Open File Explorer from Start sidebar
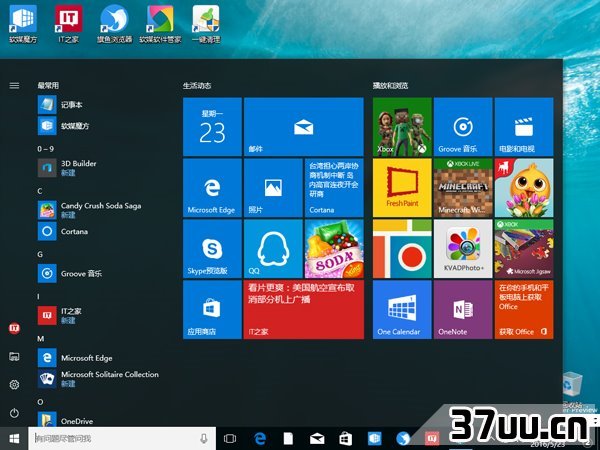This screenshot has height=450, width=600. tap(14, 357)
